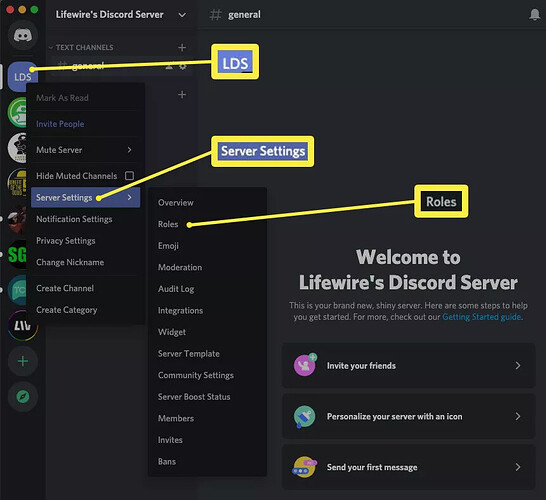This screenshot has width=546, height=500.
Task: Open the Getting Started guide link
Action: click(x=482, y=317)
